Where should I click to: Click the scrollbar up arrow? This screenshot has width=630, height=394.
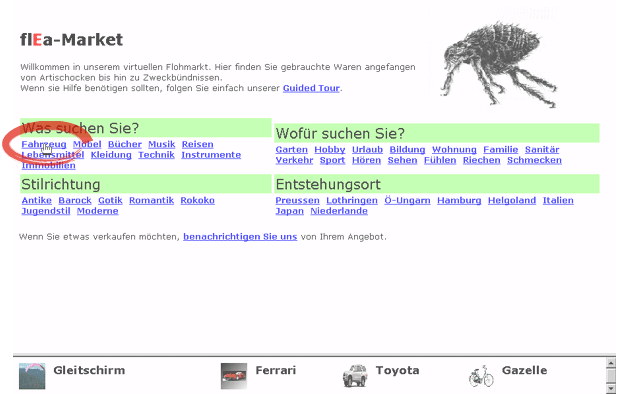pos(611,363)
